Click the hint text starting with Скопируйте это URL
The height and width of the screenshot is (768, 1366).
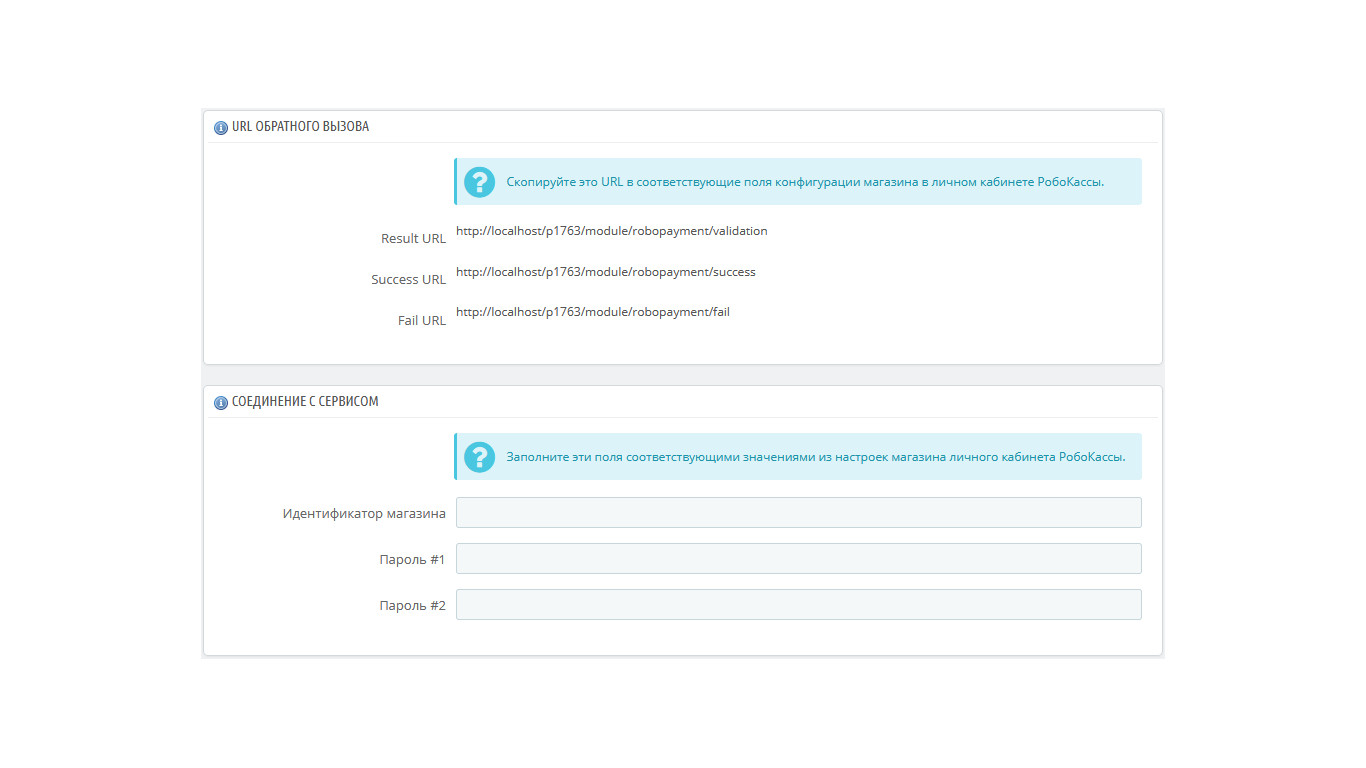tap(805, 182)
